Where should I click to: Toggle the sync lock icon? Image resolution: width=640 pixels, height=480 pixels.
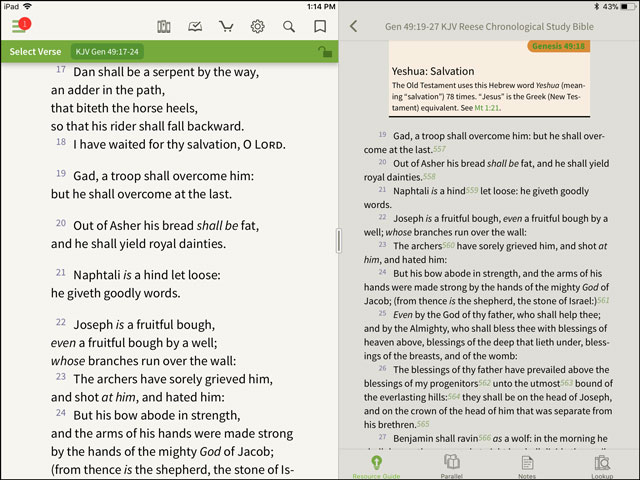[325, 51]
